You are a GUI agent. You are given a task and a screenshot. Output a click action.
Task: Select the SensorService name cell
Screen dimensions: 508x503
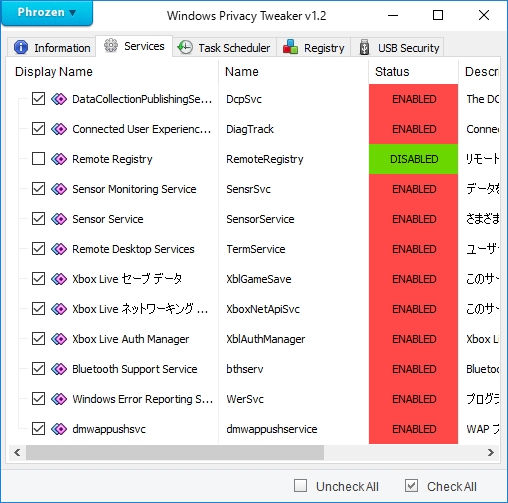260,219
